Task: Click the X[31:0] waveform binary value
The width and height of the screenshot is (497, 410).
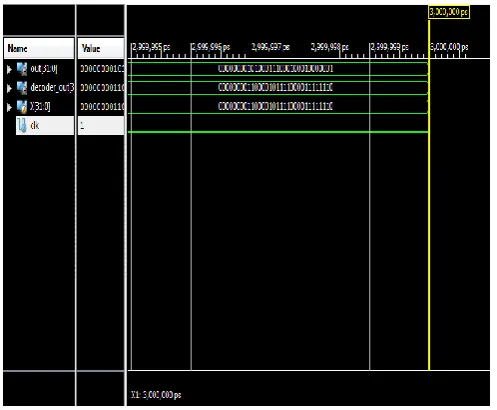Action: coord(276,107)
